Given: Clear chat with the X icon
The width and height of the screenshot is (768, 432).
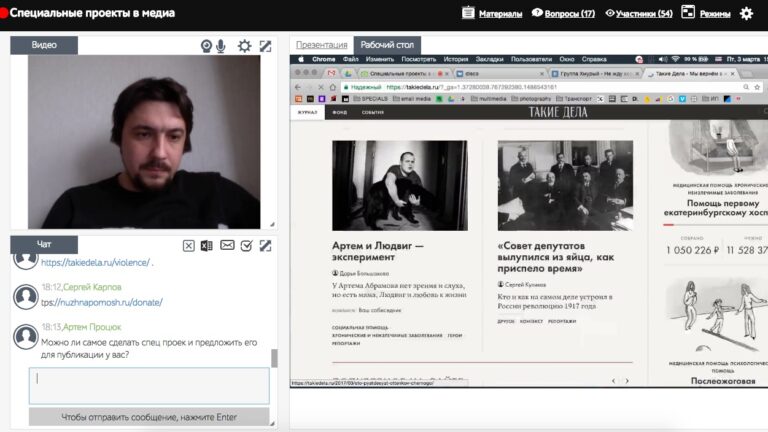Looking at the screenshot, I should [189, 245].
